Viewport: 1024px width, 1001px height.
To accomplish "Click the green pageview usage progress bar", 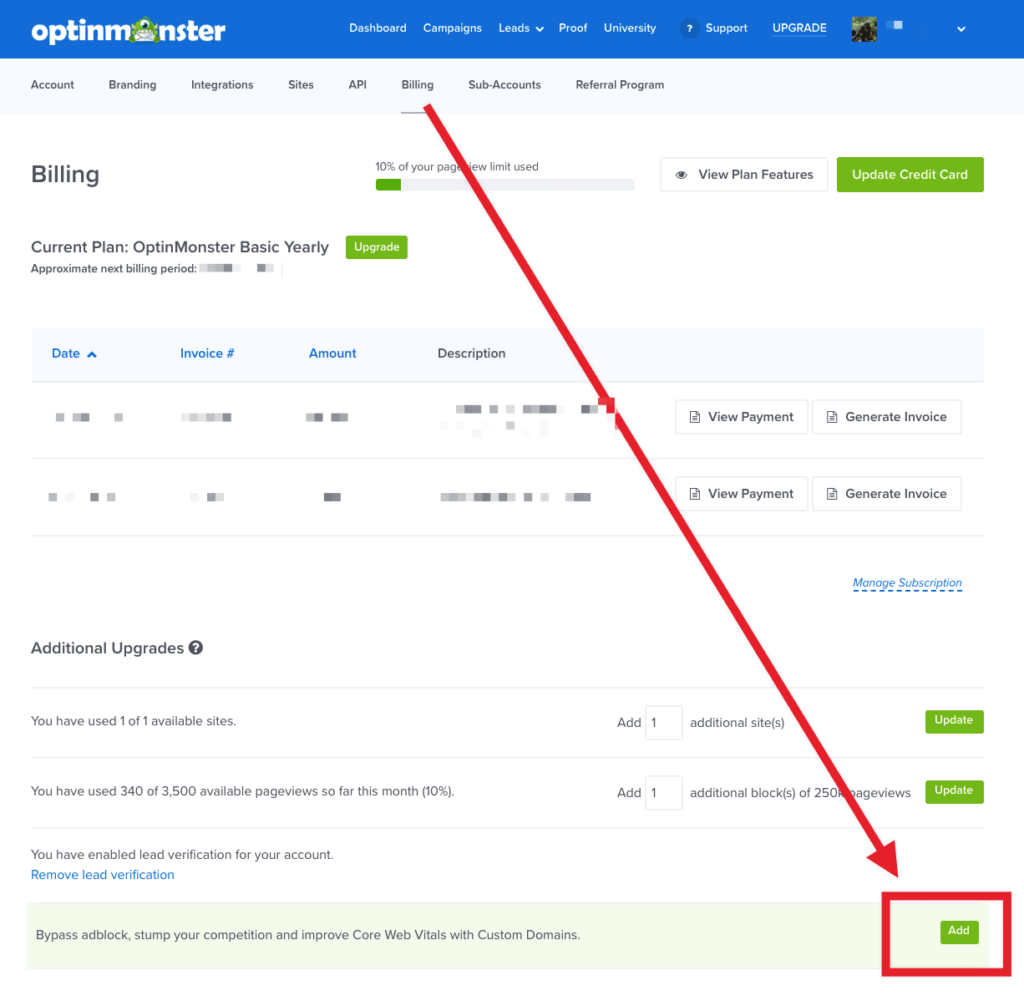I will pos(390,184).
